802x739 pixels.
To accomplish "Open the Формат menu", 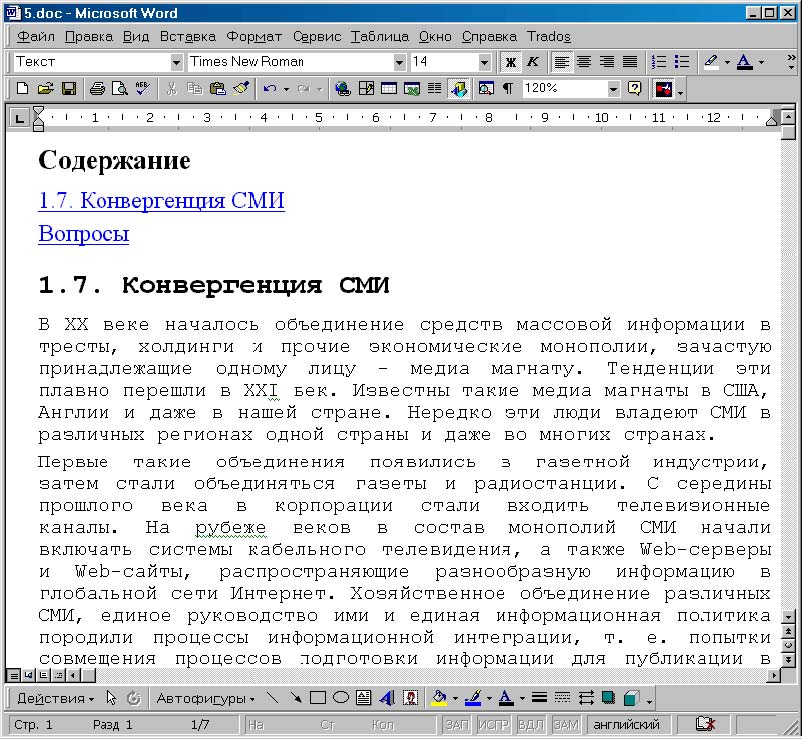I will (x=254, y=36).
